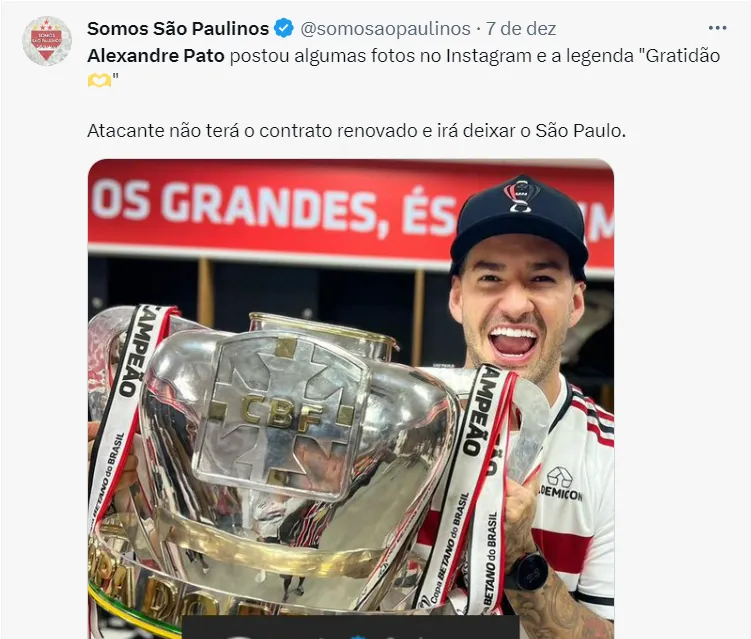Open the Somos São Paulinos display name link

click(178, 29)
